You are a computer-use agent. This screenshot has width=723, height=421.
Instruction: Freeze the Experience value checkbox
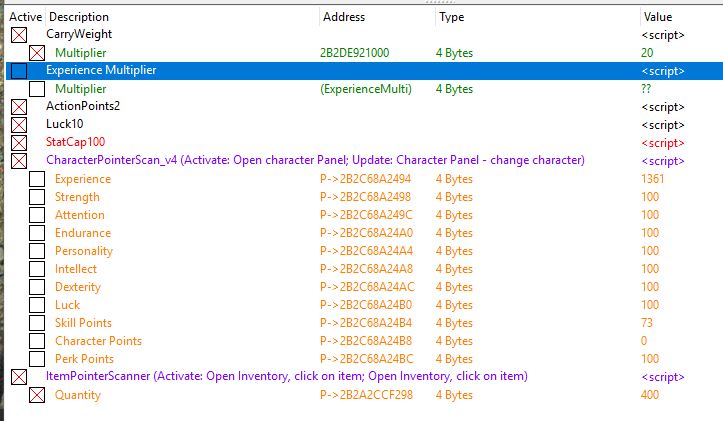click(x=37, y=178)
